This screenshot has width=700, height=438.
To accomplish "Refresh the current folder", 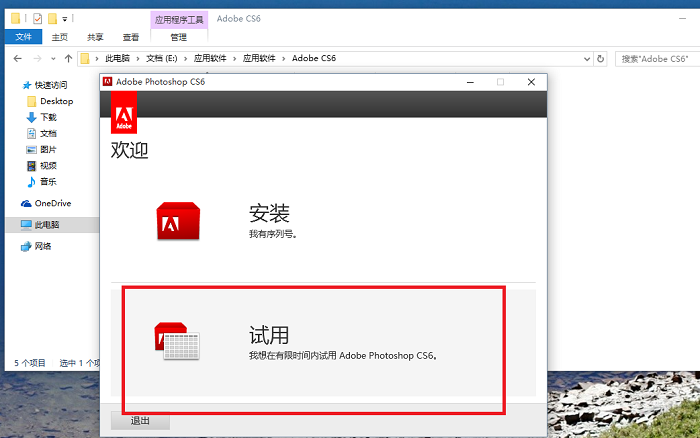I will (x=600, y=59).
